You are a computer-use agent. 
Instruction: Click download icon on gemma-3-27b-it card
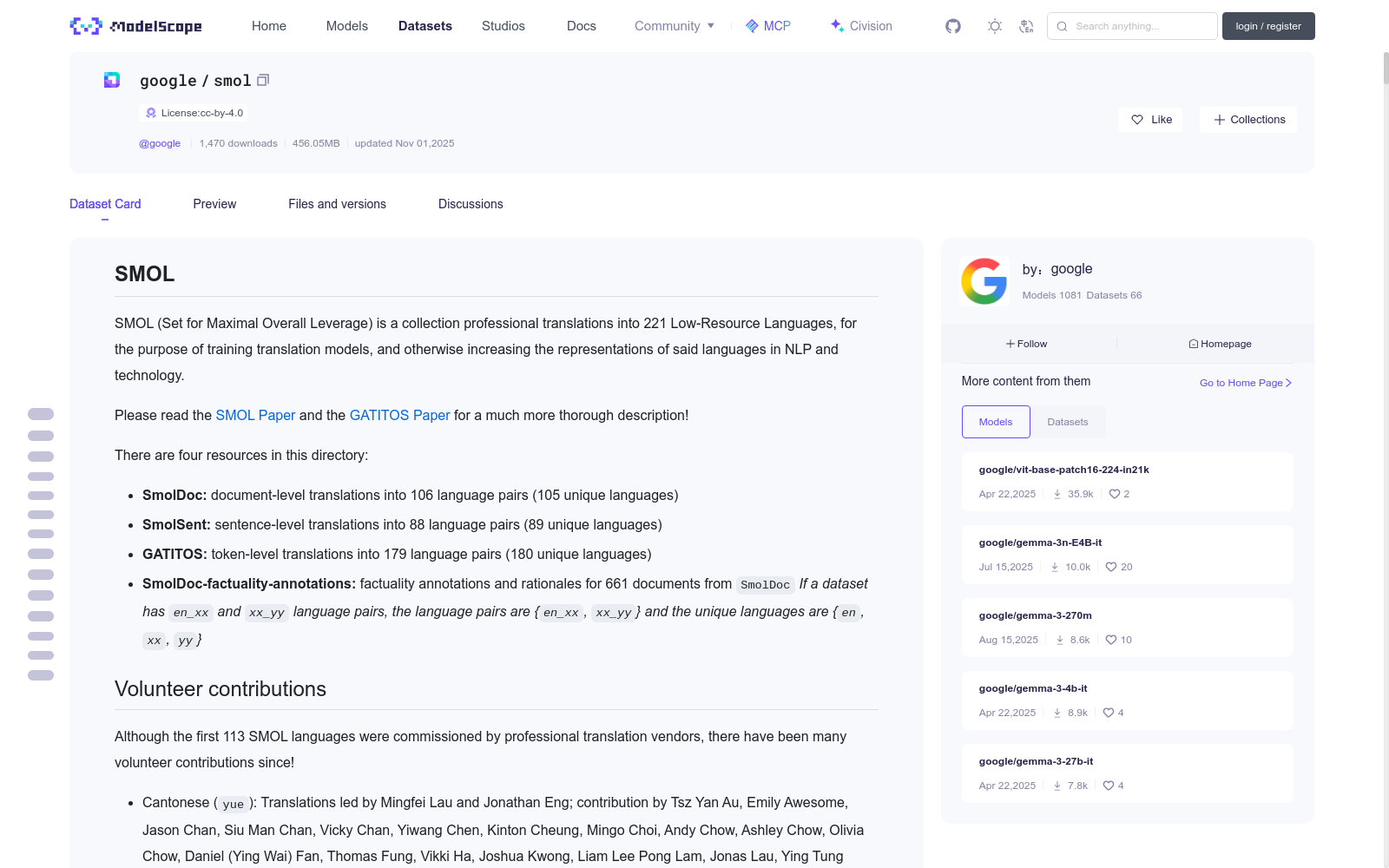1057,786
